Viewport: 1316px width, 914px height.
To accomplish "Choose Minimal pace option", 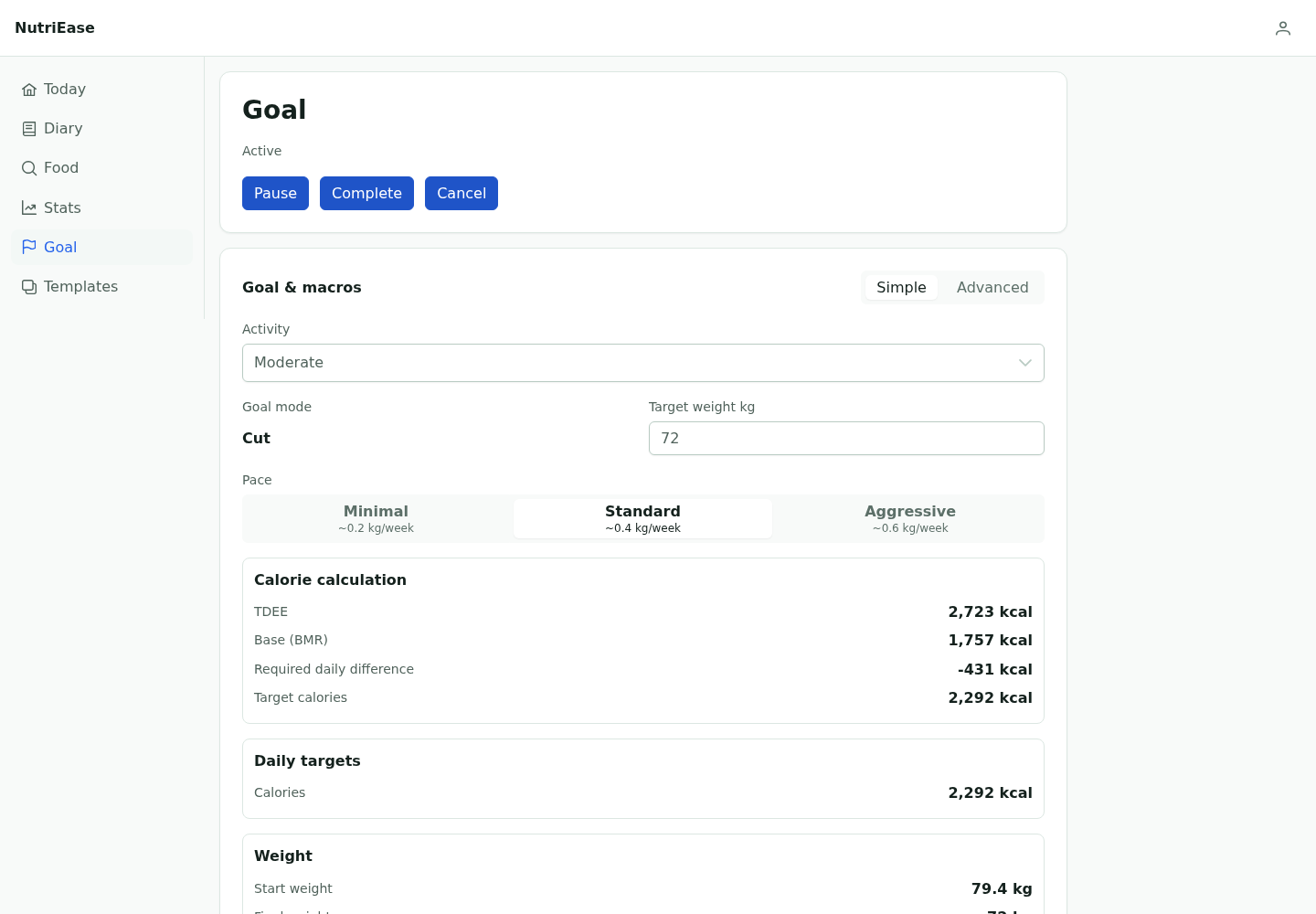I will [x=376, y=519].
